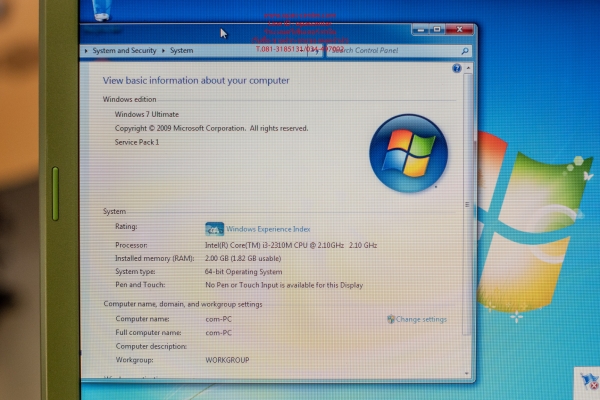Click the Change settings link

pyautogui.click(x=421, y=319)
